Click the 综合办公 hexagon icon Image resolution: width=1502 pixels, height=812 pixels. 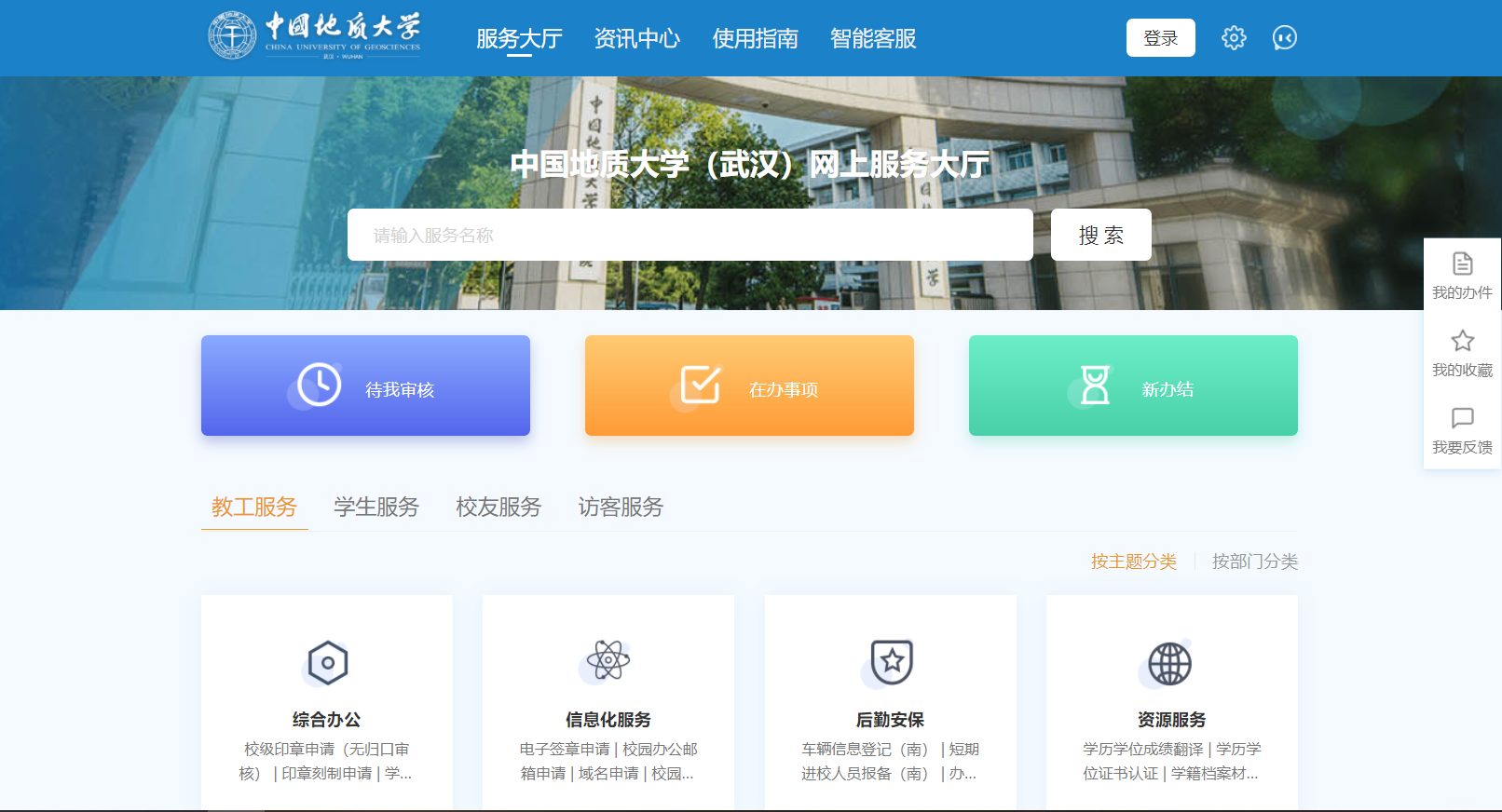327,663
